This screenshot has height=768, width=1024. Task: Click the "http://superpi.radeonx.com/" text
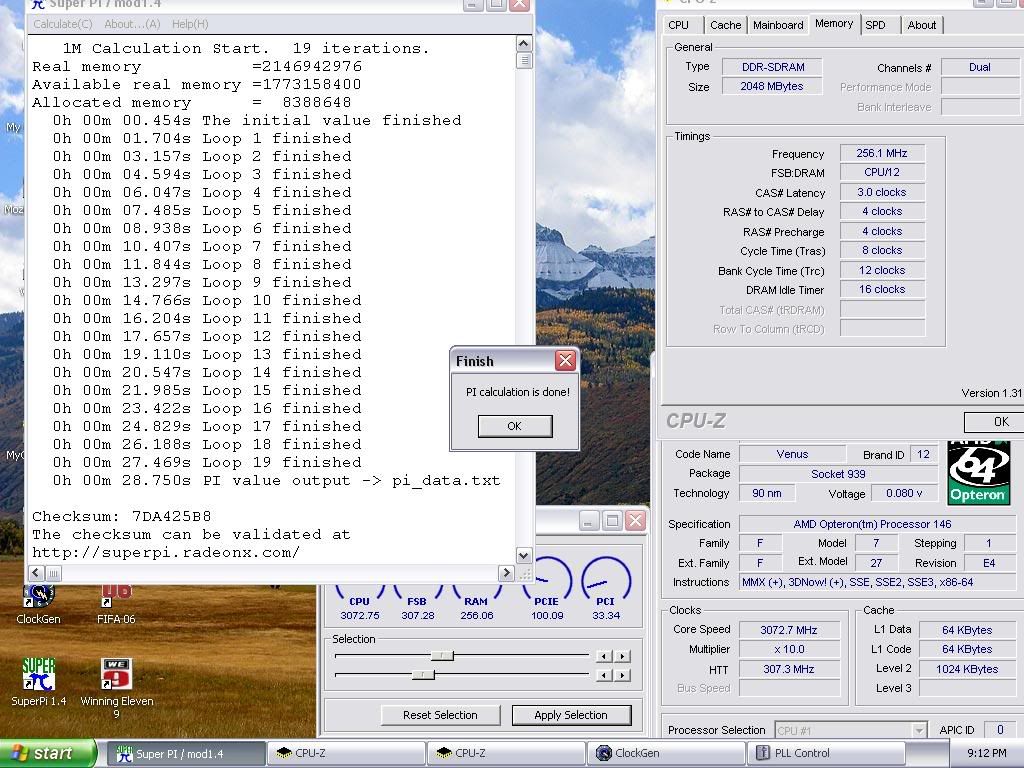(x=166, y=552)
